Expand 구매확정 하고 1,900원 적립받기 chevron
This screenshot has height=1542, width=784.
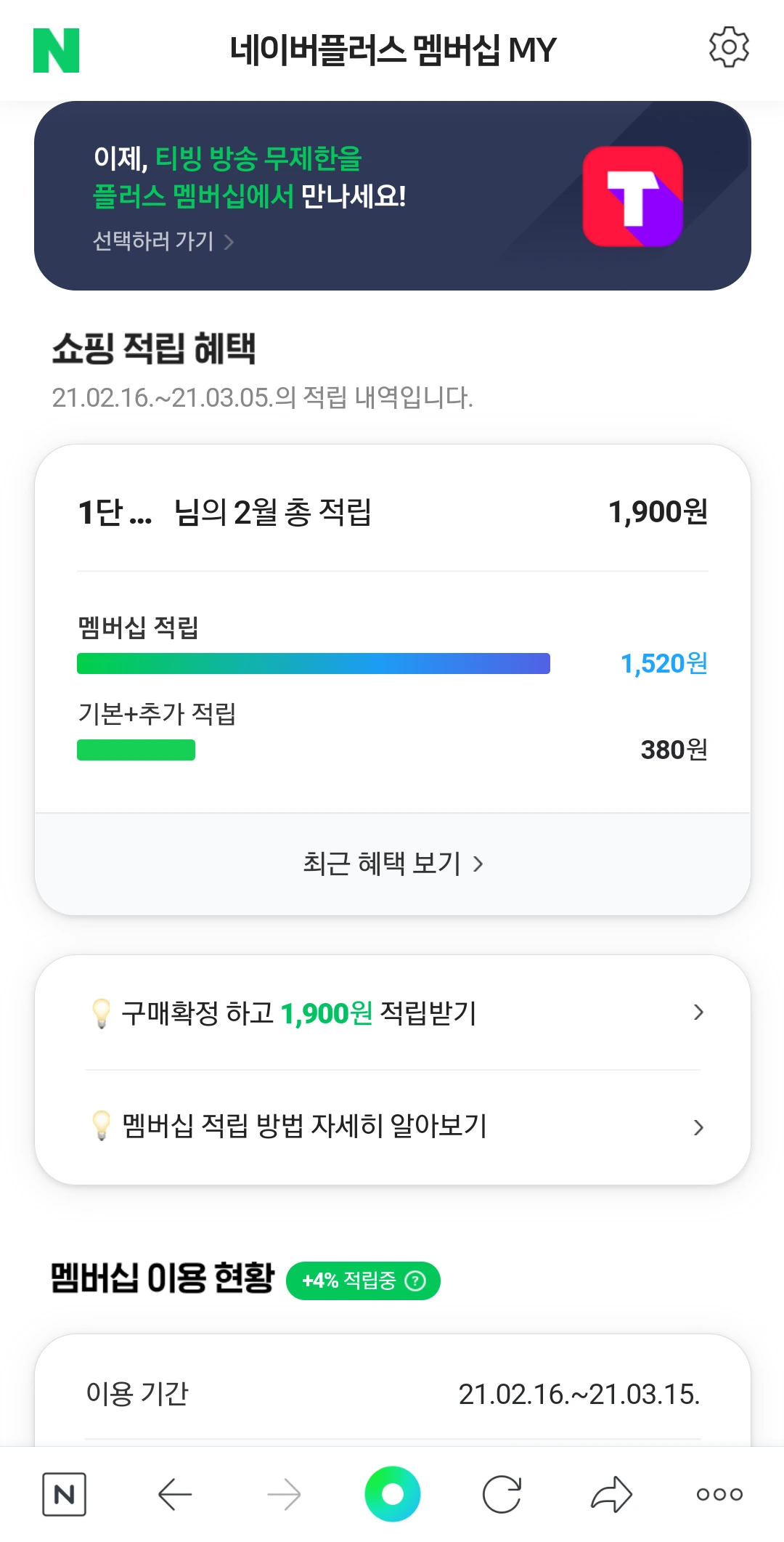coord(698,1013)
